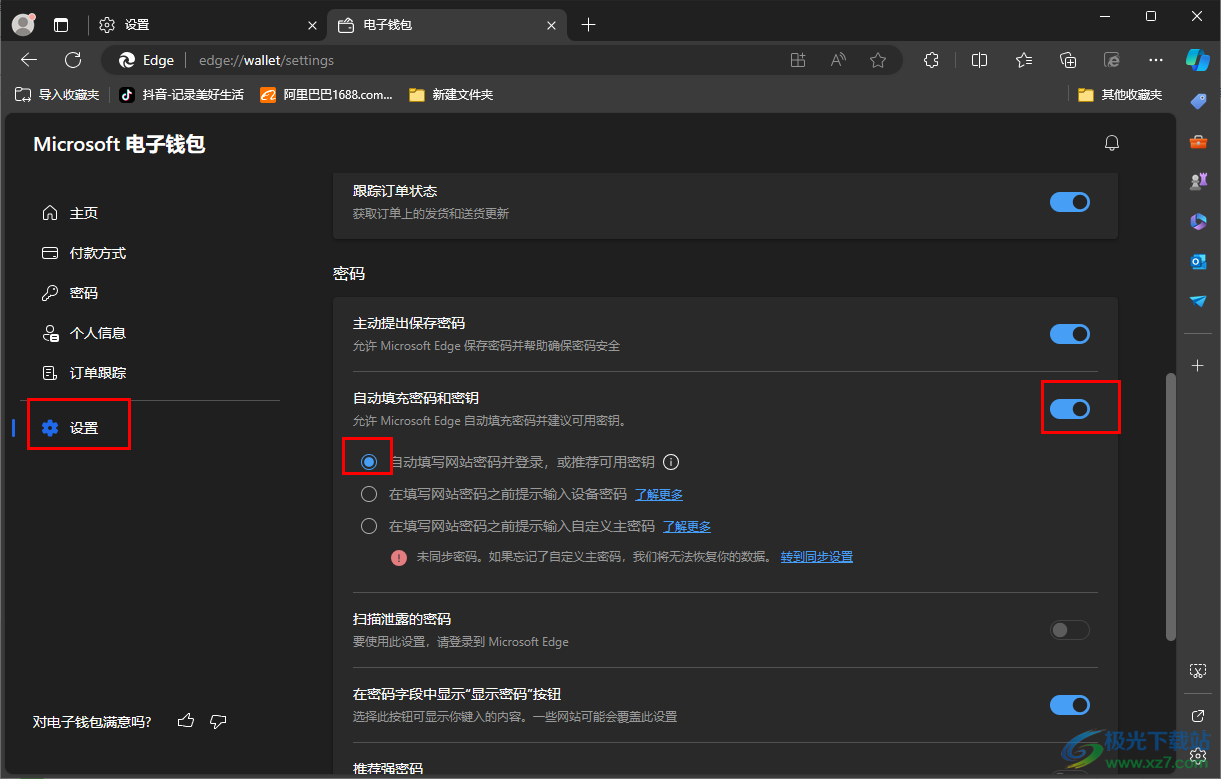The image size is (1221, 779).
Task: Close the 设置 tab
Action: [x=313, y=25]
